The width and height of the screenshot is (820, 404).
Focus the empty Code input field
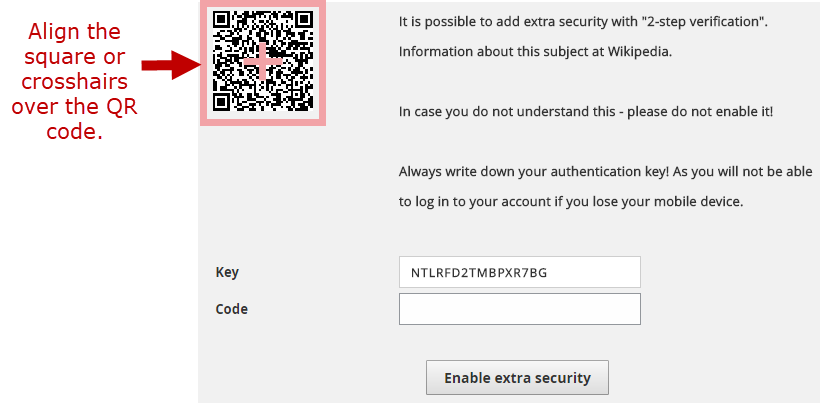tap(519, 309)
